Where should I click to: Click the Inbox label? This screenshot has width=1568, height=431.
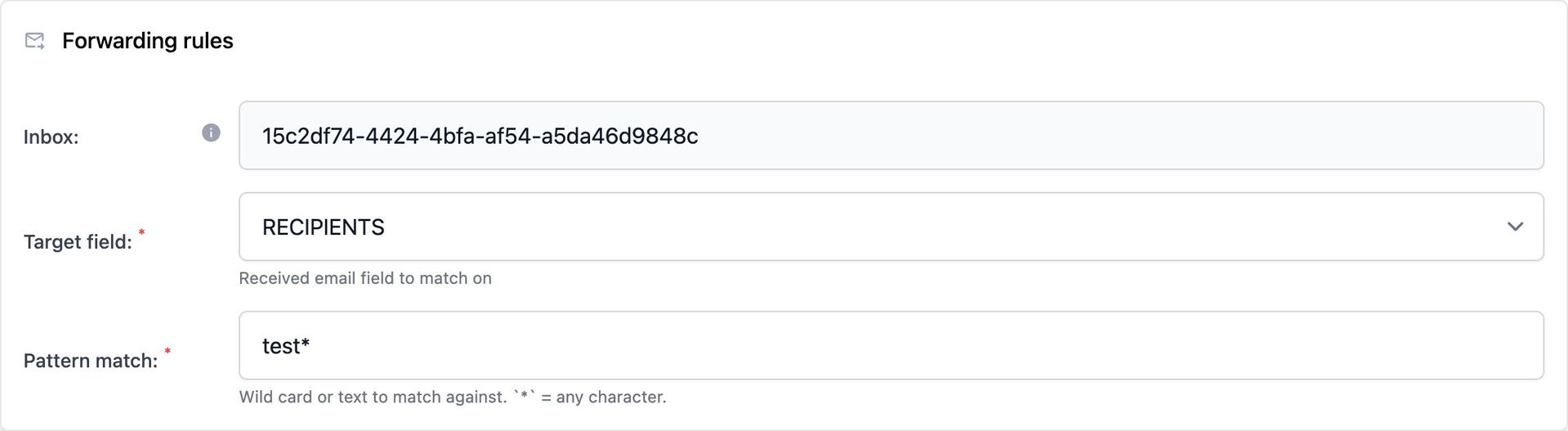point(51,137)
